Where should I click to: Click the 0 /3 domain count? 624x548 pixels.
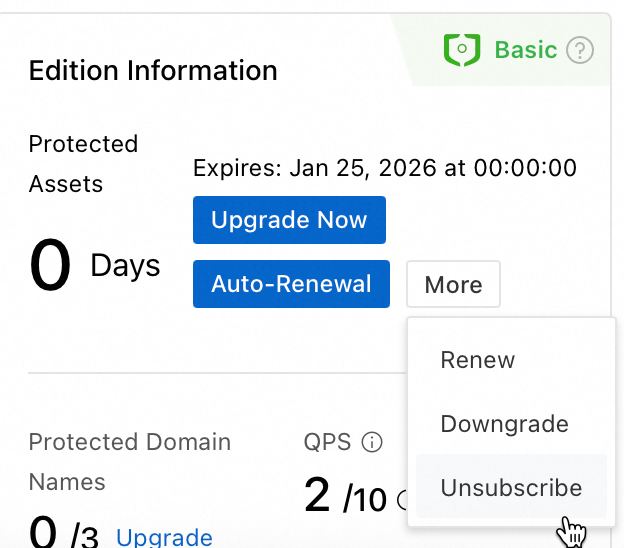(x=64, y=533)
